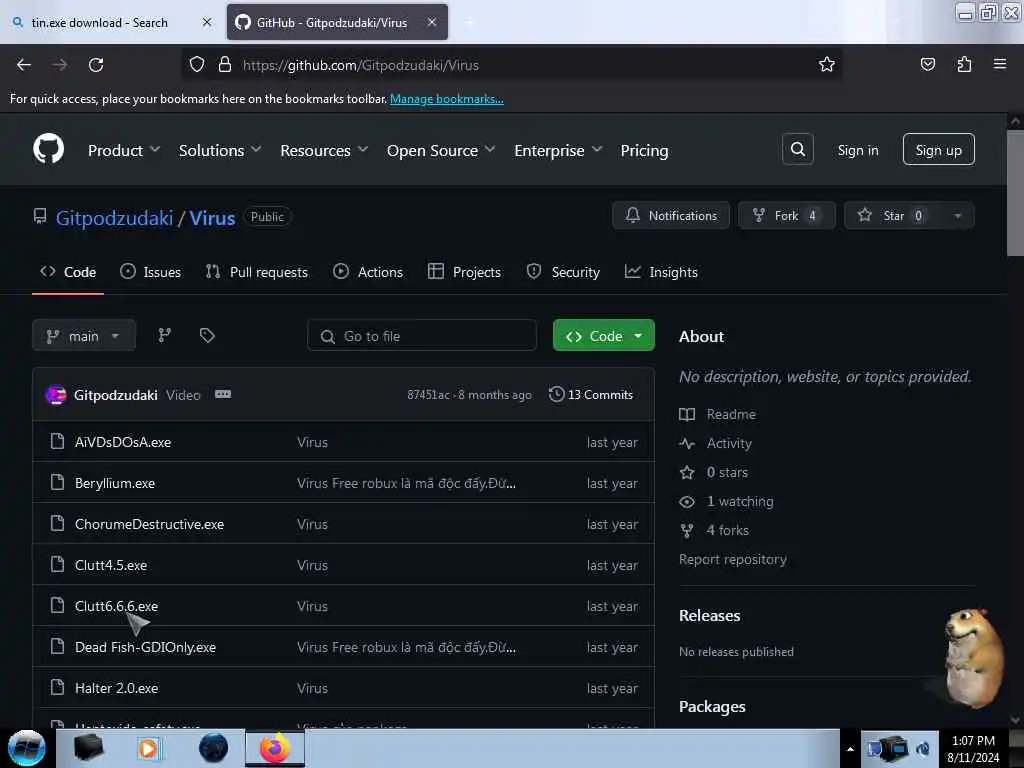Open the Pull requests tab
This screenshot has height=768, width=1024.
pyautogui.click(x=257, y=272)
